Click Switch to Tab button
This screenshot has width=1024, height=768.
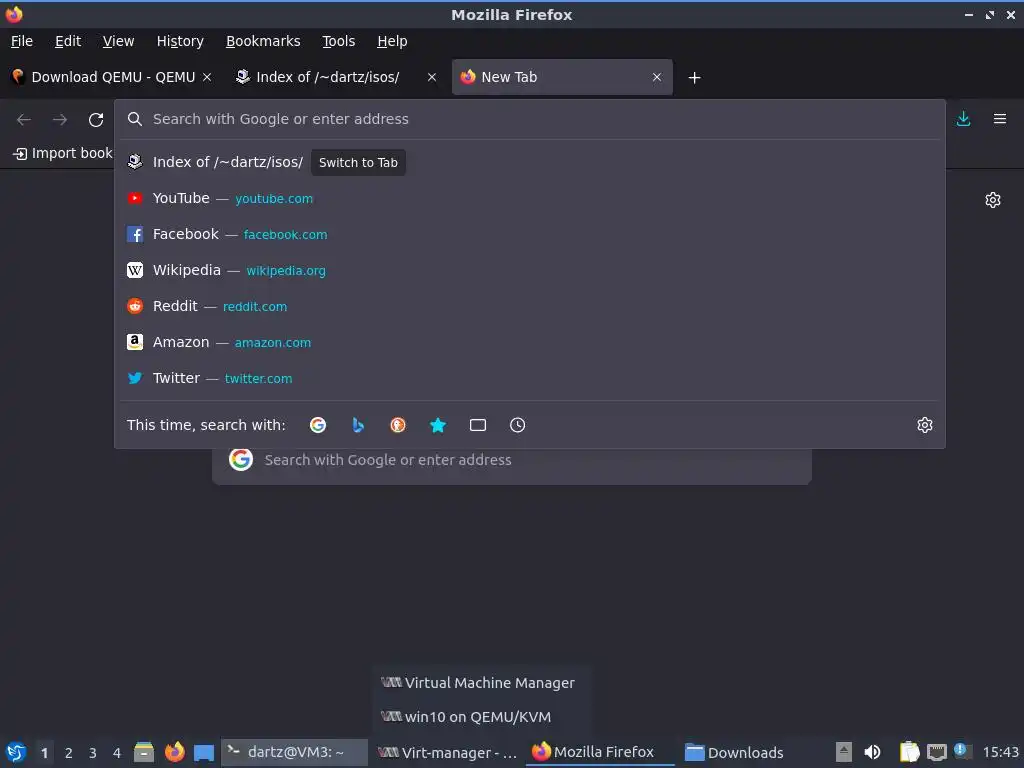358,163
